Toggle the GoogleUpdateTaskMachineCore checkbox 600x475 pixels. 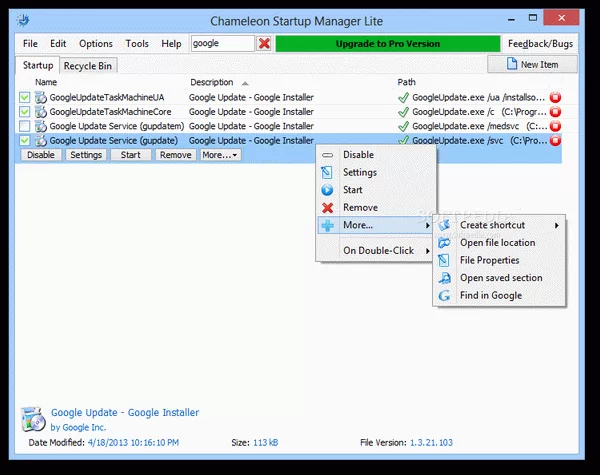(x=25, y=112)
